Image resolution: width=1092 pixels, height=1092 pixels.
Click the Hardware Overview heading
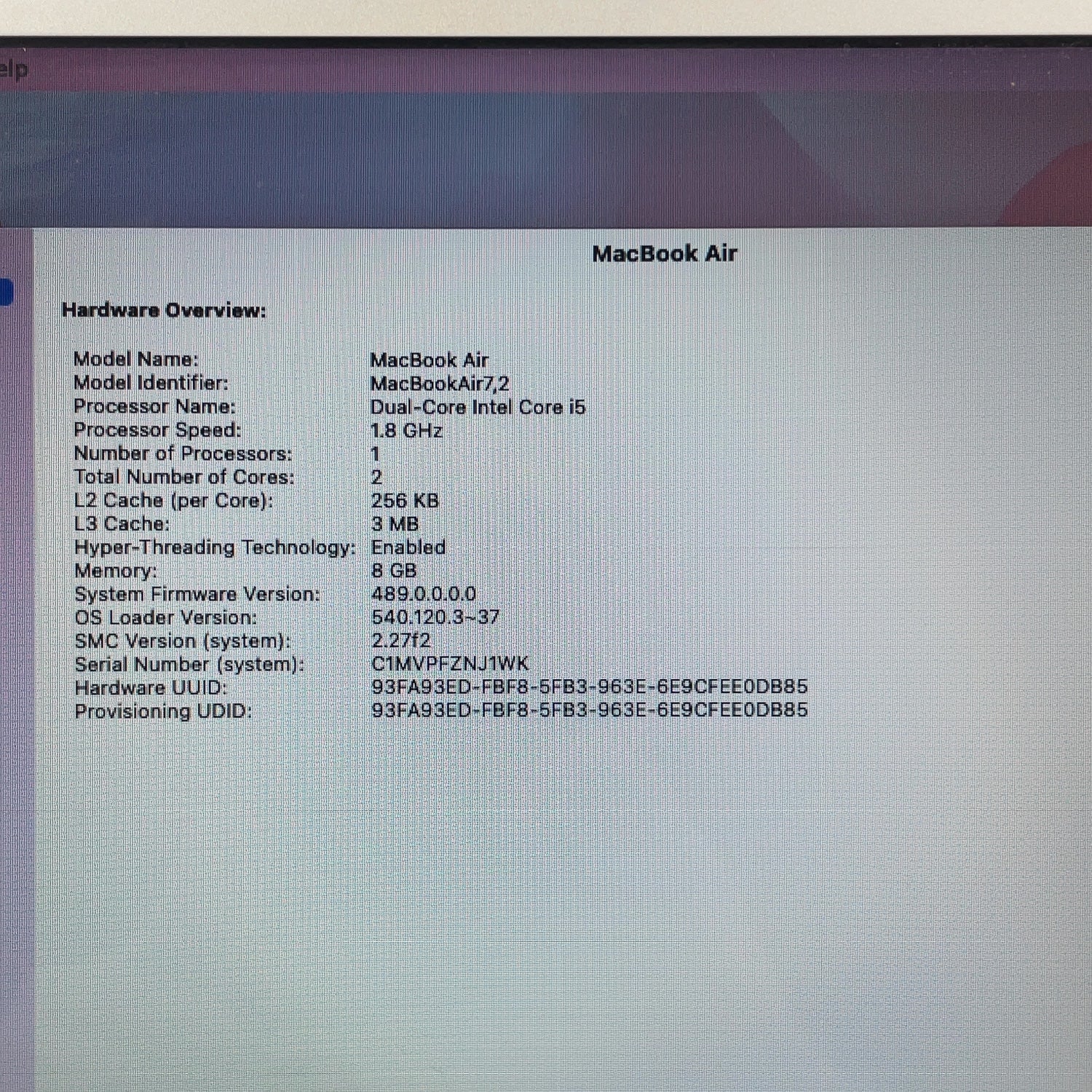pyautogui.click(x=164, y=310)
